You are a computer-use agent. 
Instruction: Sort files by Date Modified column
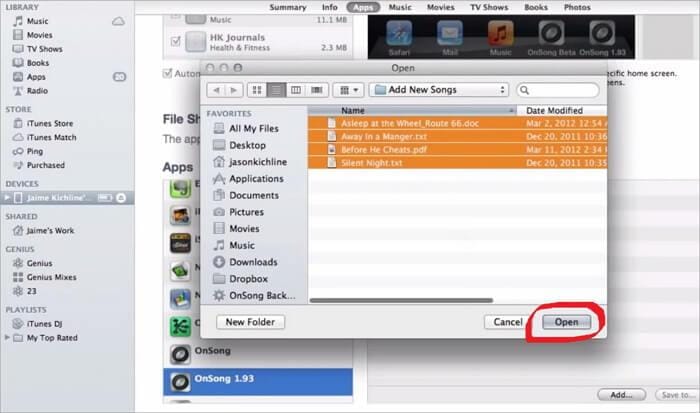[562, 110]
